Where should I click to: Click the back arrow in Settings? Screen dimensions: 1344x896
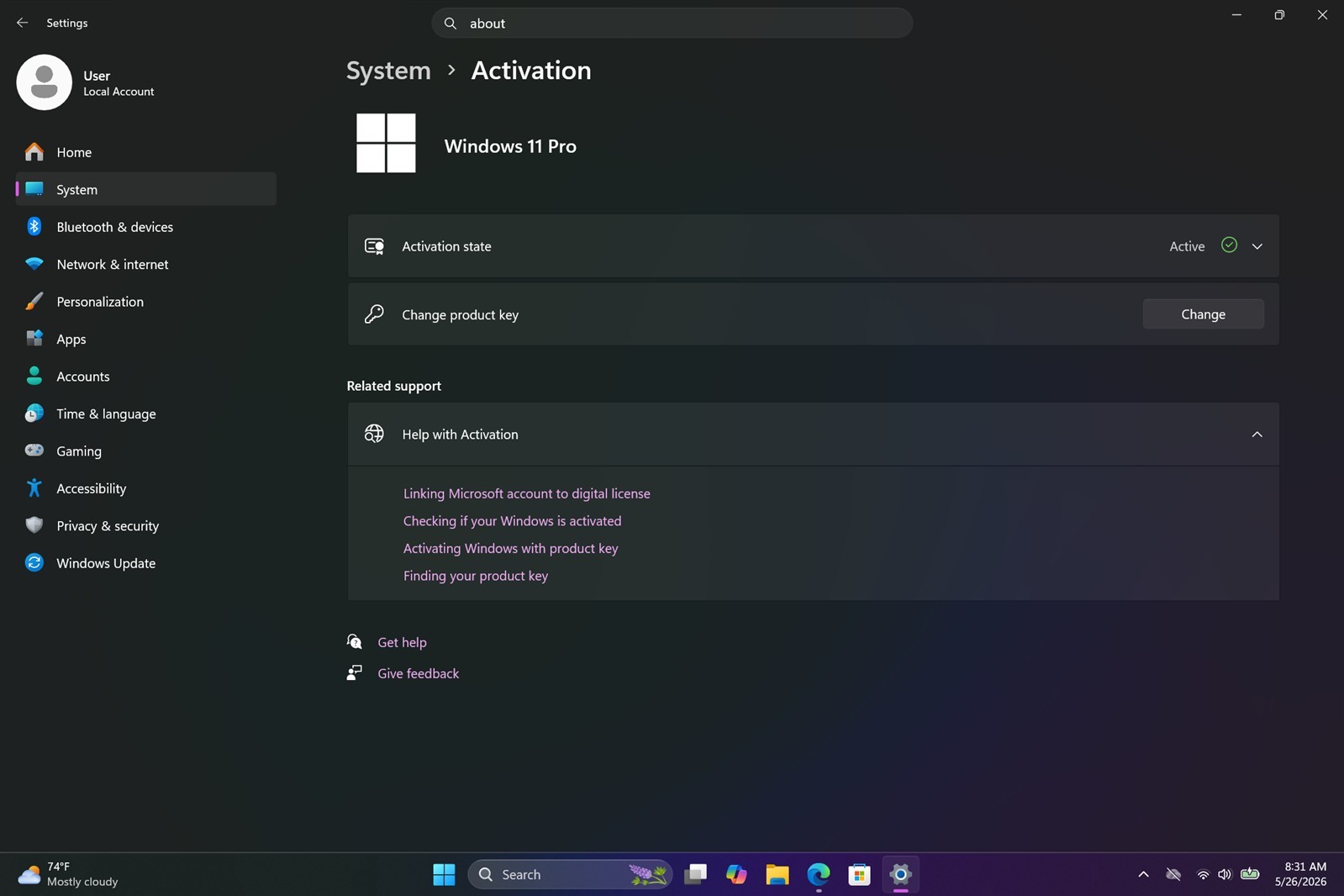23,23
